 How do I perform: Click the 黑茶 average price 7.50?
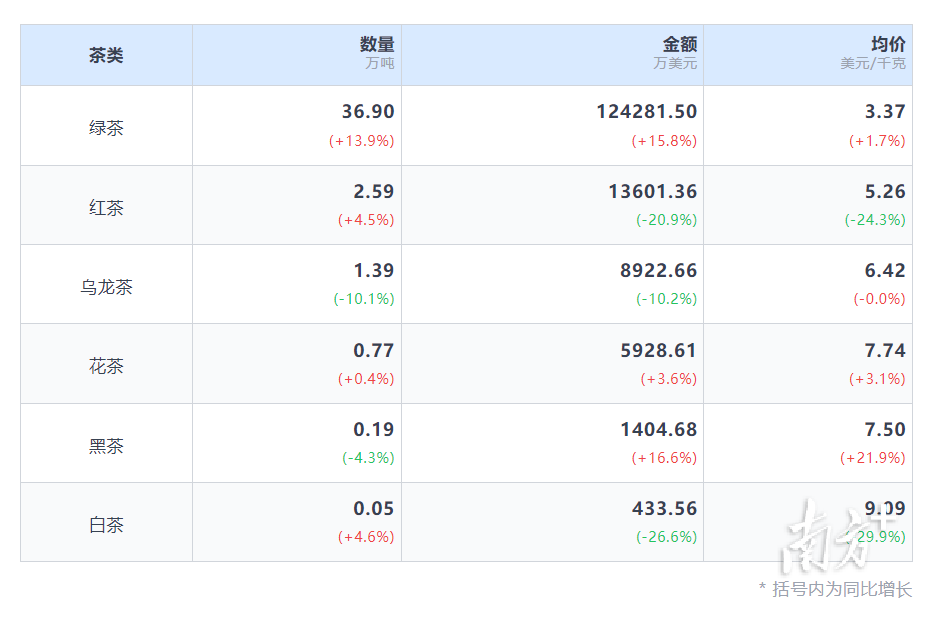[x=885, y=430]
